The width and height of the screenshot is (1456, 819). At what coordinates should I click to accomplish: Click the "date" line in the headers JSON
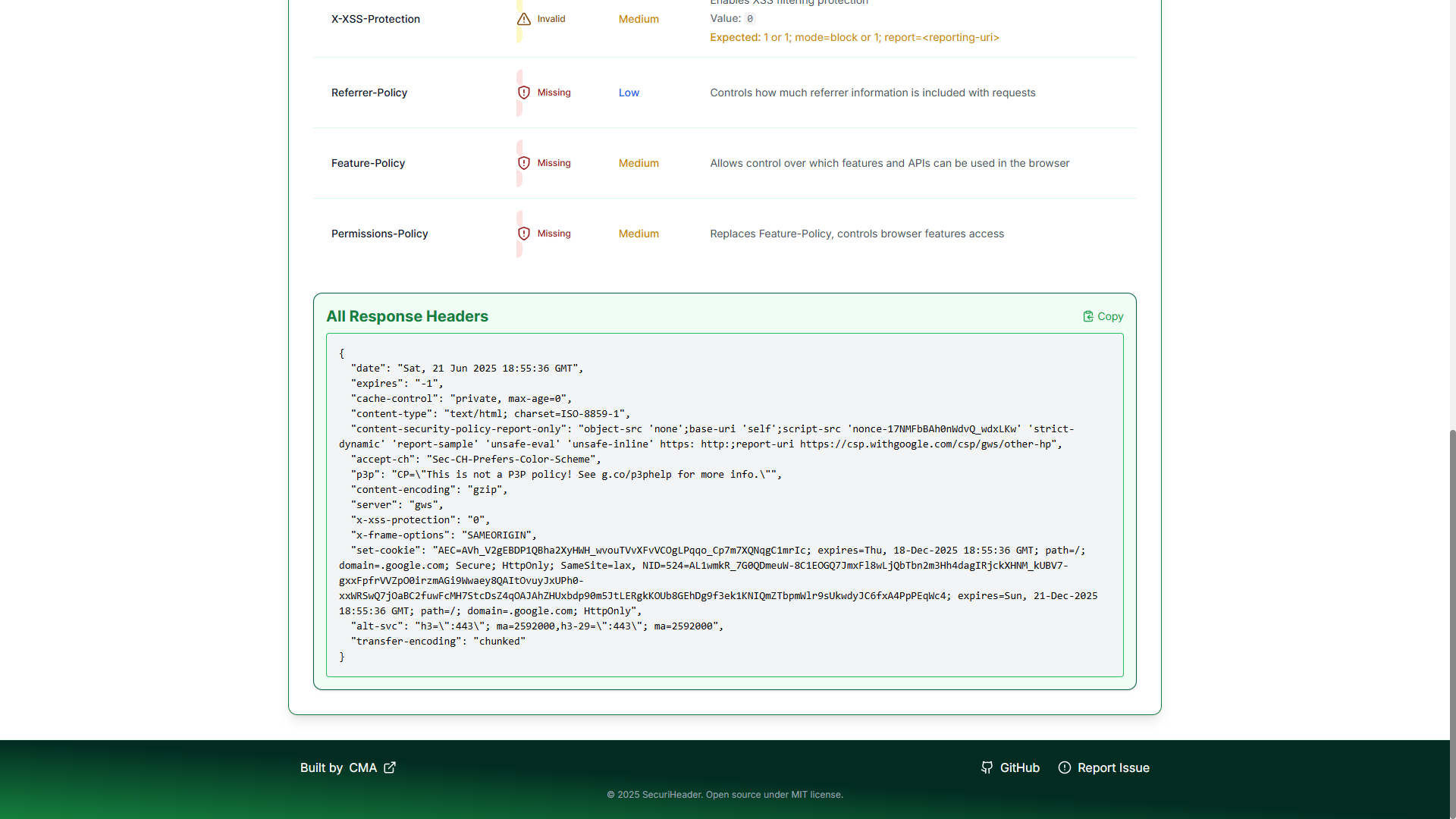click(467, 369)
